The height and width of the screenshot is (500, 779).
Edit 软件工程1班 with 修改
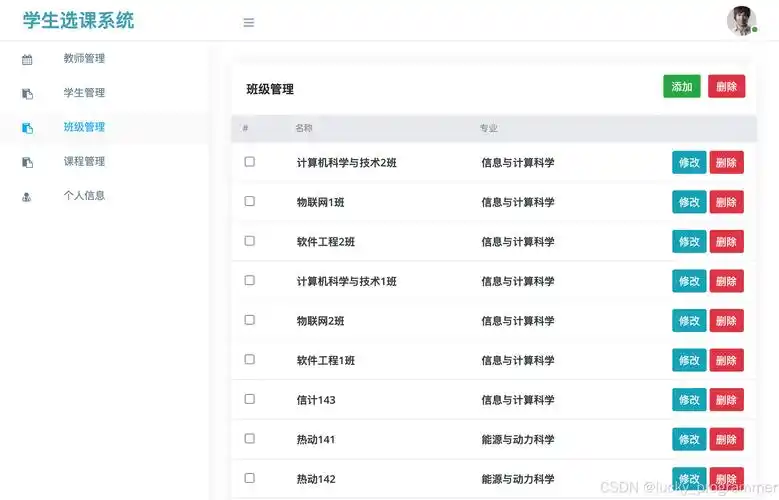coord(689,360)
